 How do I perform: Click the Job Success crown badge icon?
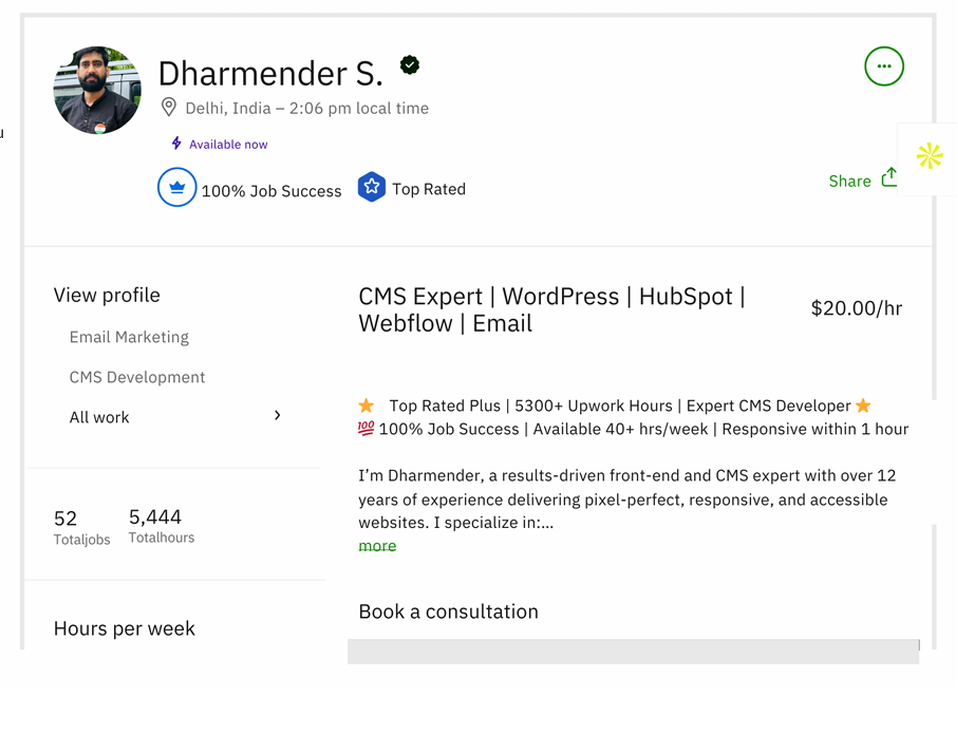[x=177, y=188]
